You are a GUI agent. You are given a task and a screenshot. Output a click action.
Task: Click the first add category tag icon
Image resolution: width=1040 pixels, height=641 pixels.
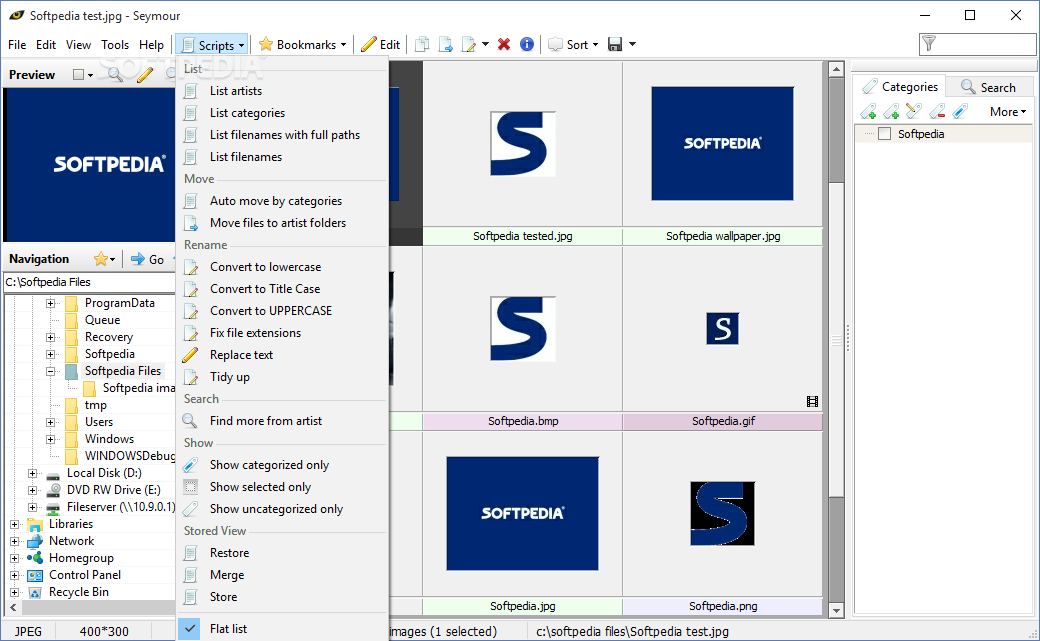(868, 111)
